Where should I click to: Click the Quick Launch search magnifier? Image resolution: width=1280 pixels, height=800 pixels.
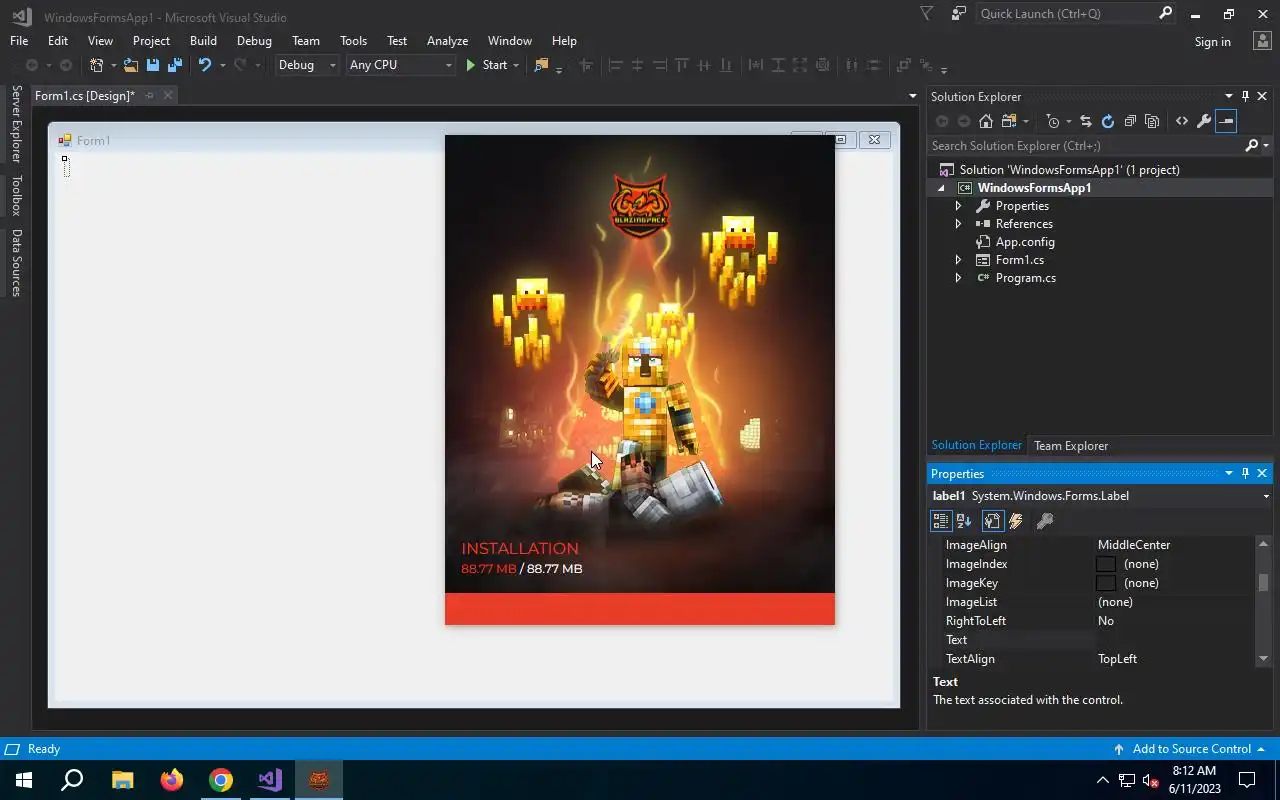1165,14
